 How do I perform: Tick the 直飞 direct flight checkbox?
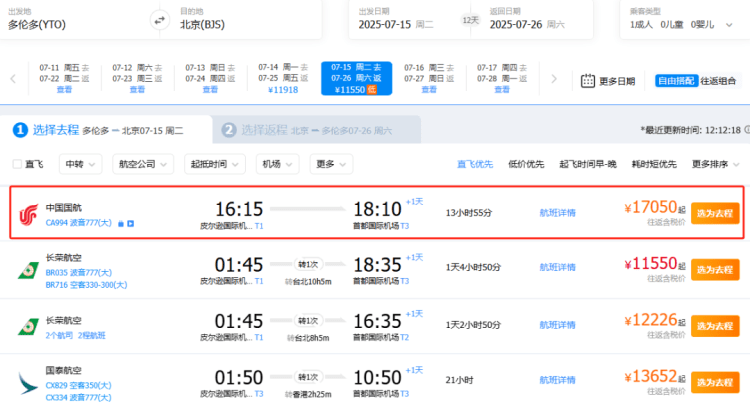point(17,164)
